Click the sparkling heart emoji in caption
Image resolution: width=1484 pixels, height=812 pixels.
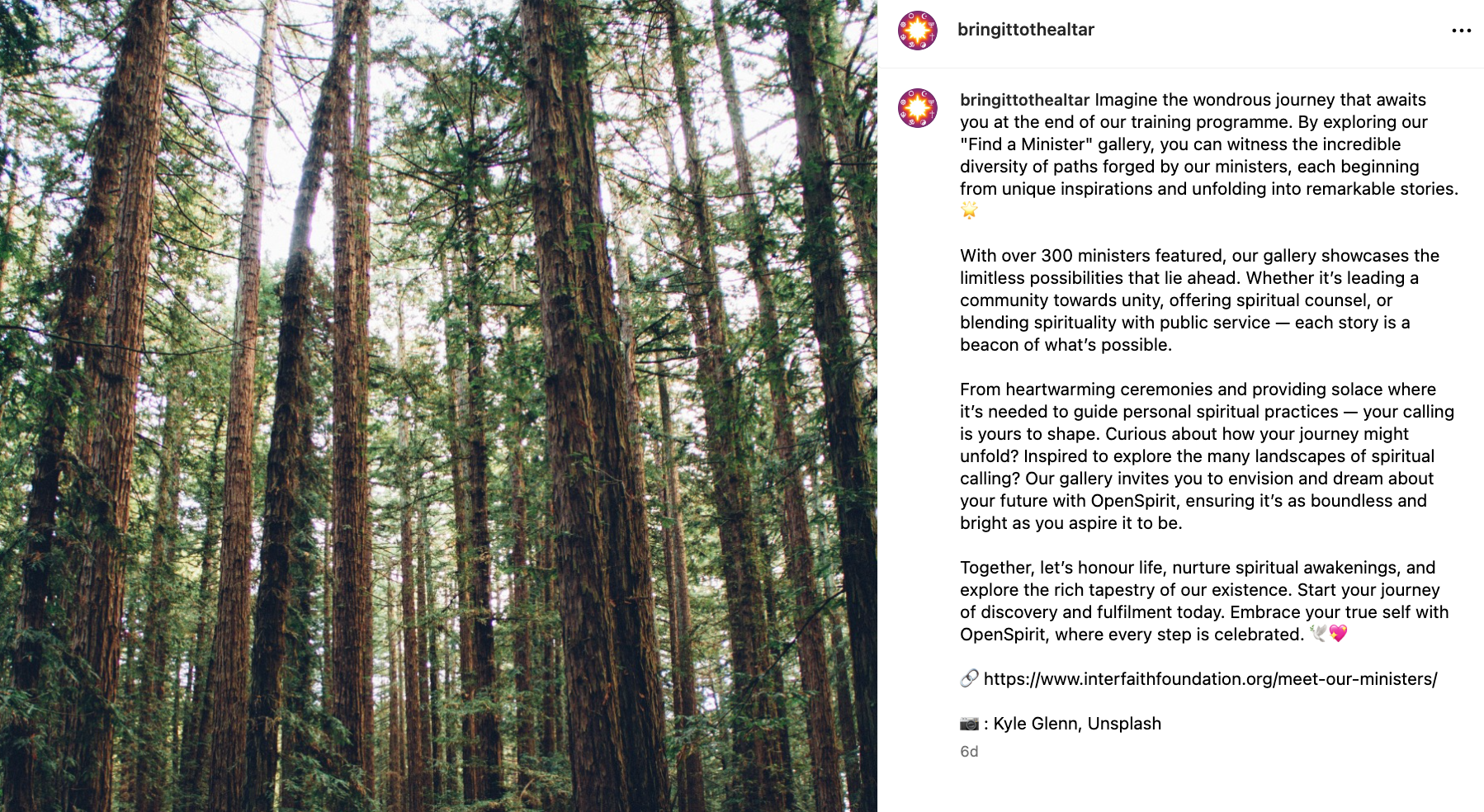click(x=1338, y=634)
